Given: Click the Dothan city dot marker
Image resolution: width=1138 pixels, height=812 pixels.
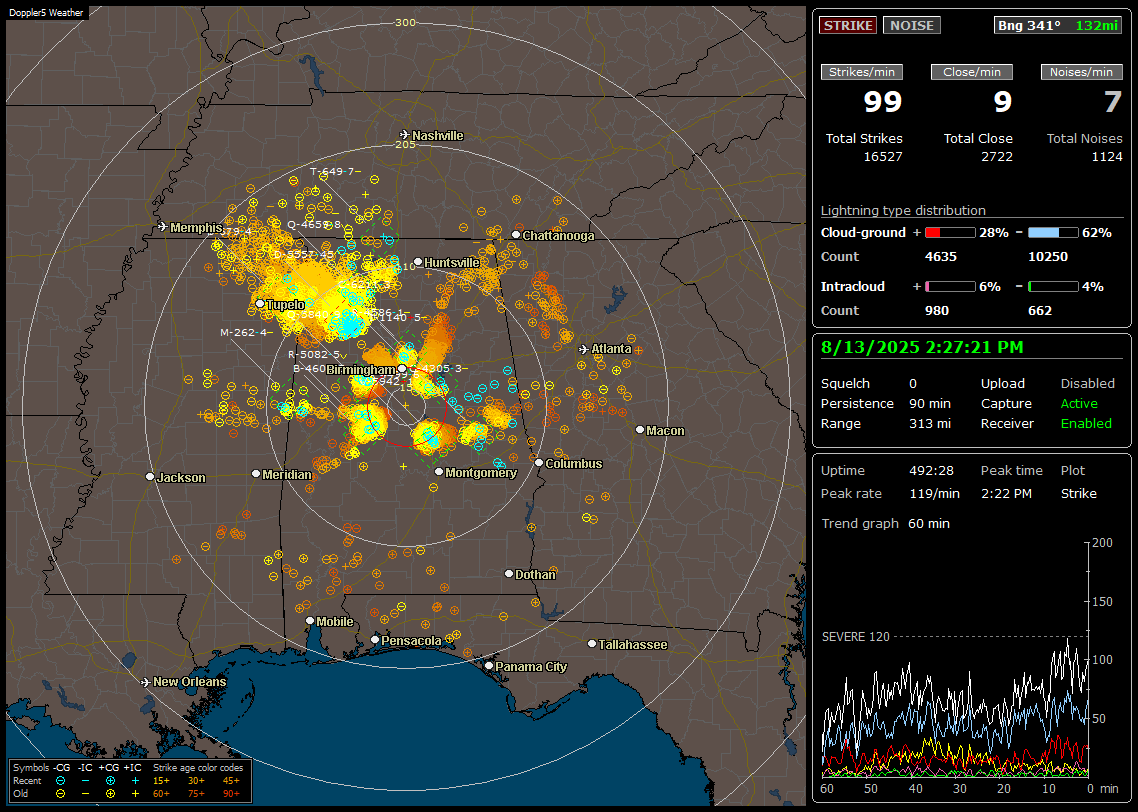Looking at the screenshot, I should point(509,573).
